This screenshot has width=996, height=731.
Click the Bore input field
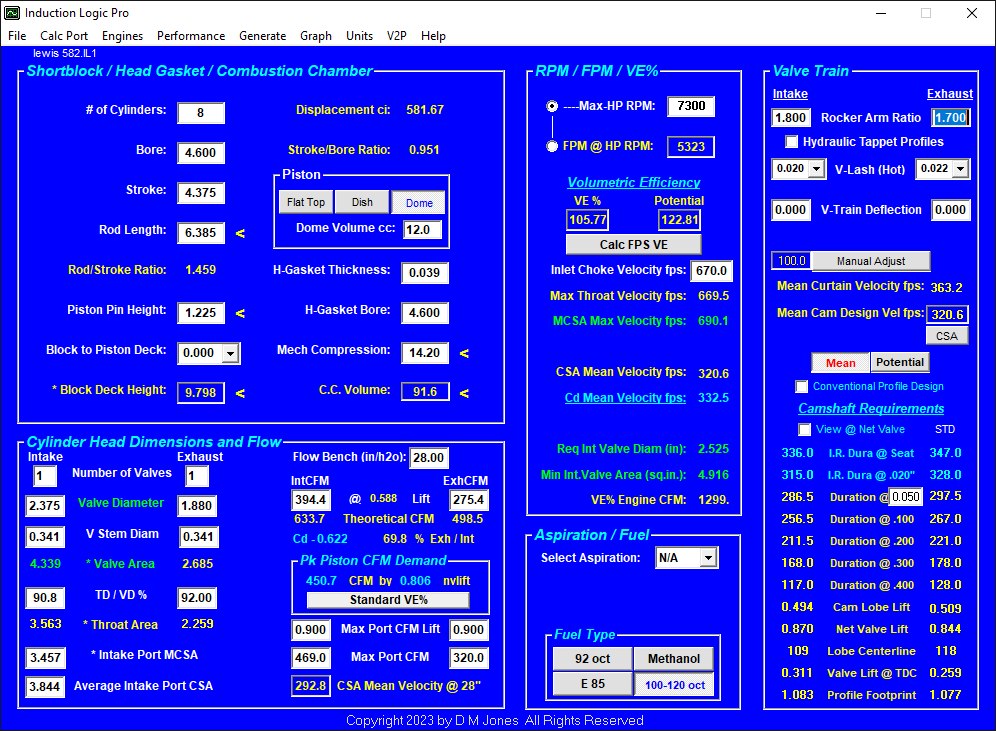(201, 152)
